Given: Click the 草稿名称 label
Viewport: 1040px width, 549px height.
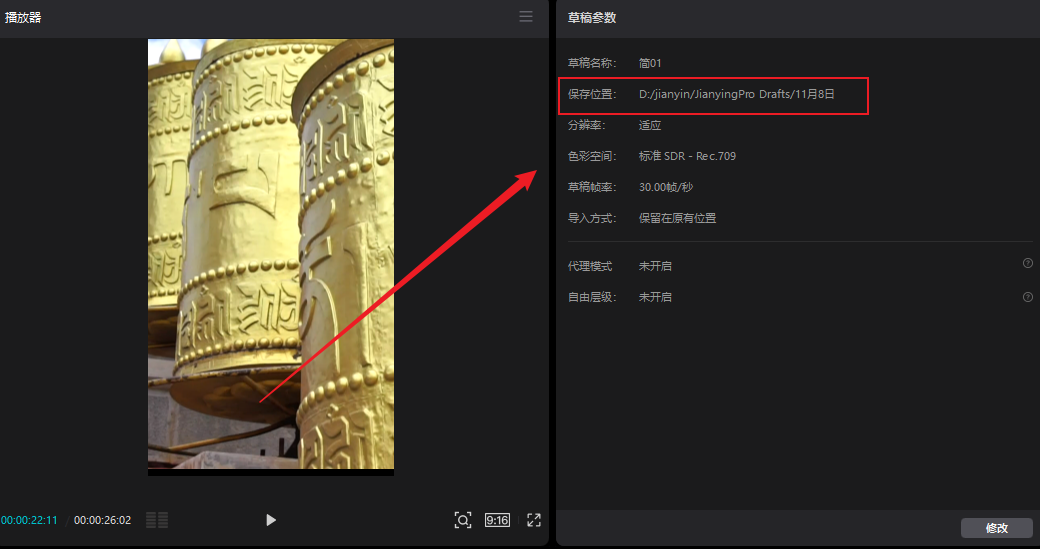Looking at the screenshot, I should tap(592, 64).
